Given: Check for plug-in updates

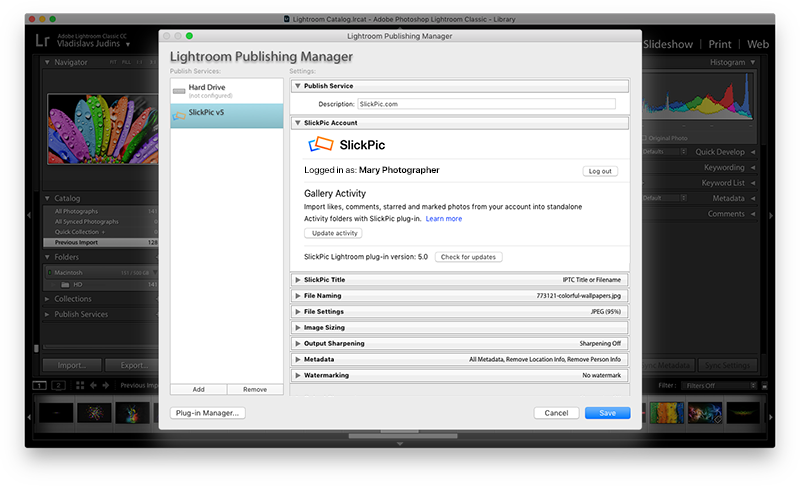Looking at the screenshot, I should 468,257.
